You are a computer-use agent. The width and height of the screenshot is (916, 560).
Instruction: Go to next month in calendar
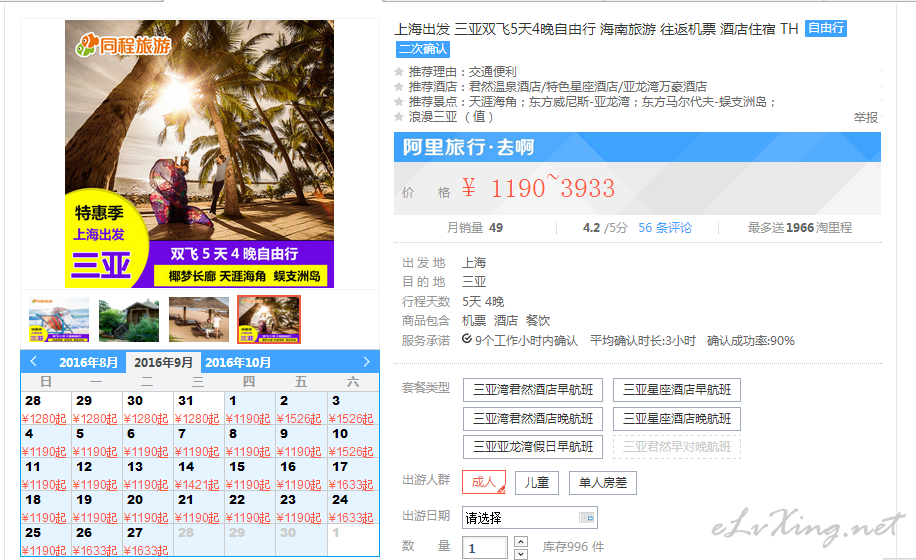tap(366, 361)
